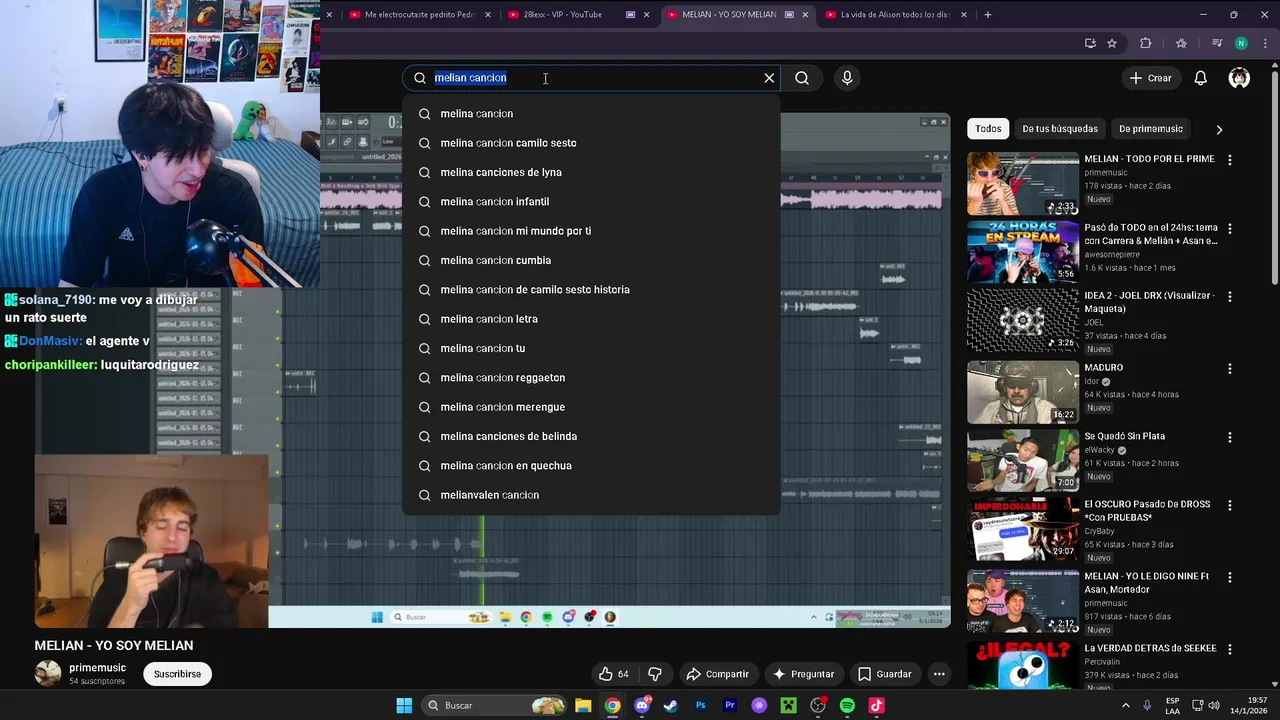Open Chrome profile N icon

pos(1241,43)
